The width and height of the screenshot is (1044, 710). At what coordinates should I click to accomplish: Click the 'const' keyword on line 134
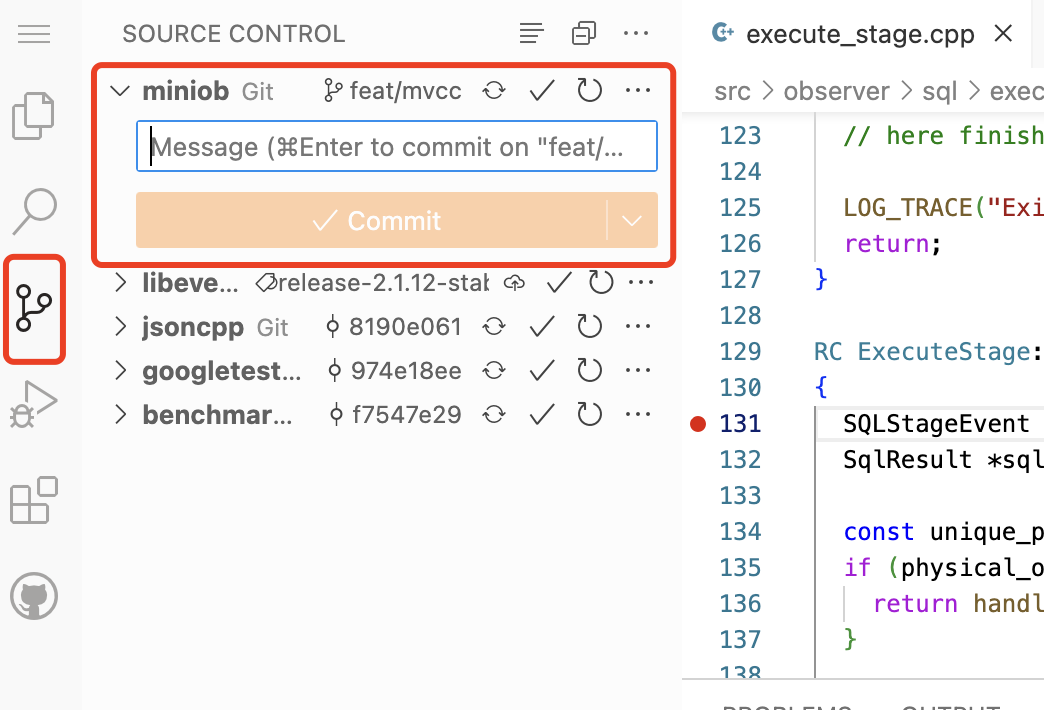(x=879, y=532)
